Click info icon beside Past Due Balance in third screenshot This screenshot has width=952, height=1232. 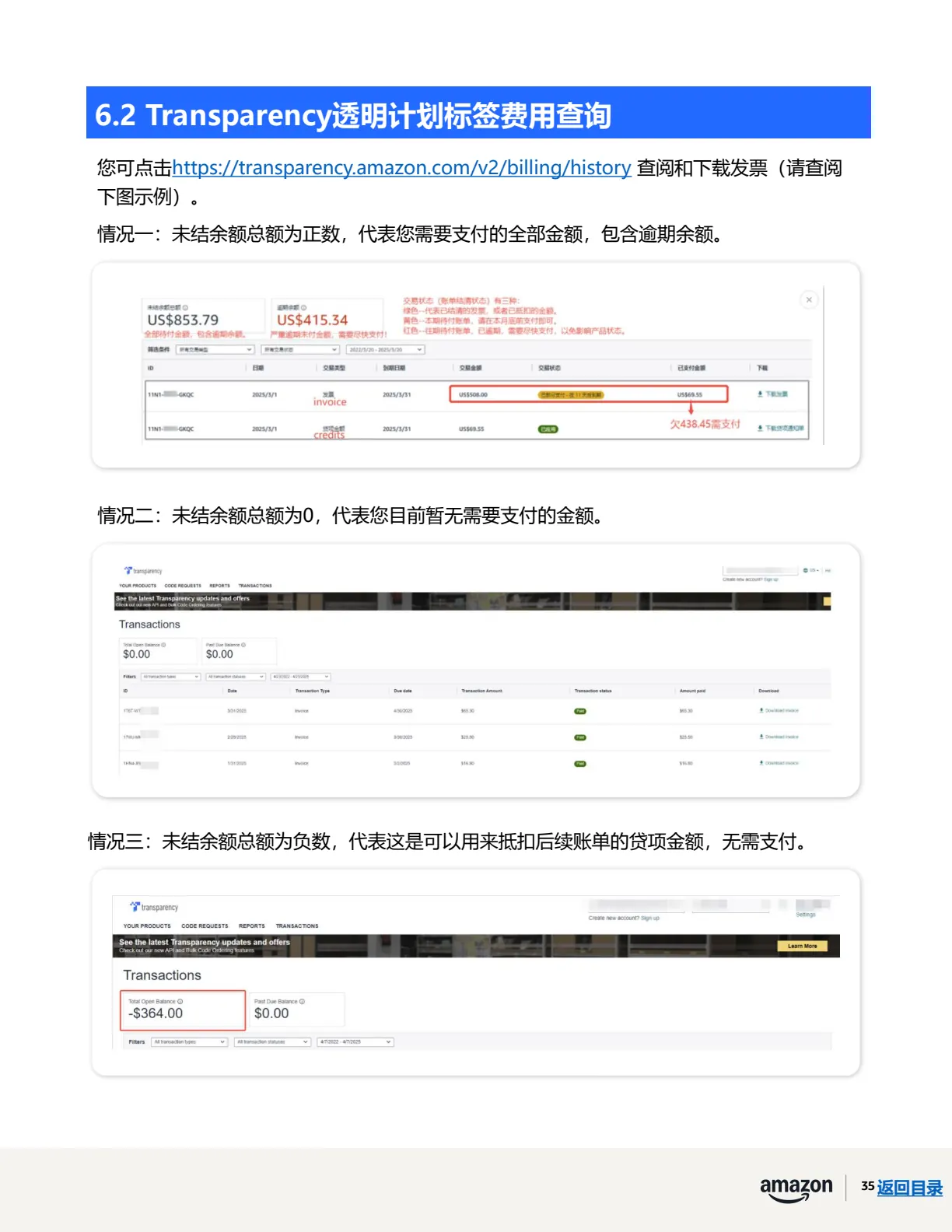coord(303,1002)
